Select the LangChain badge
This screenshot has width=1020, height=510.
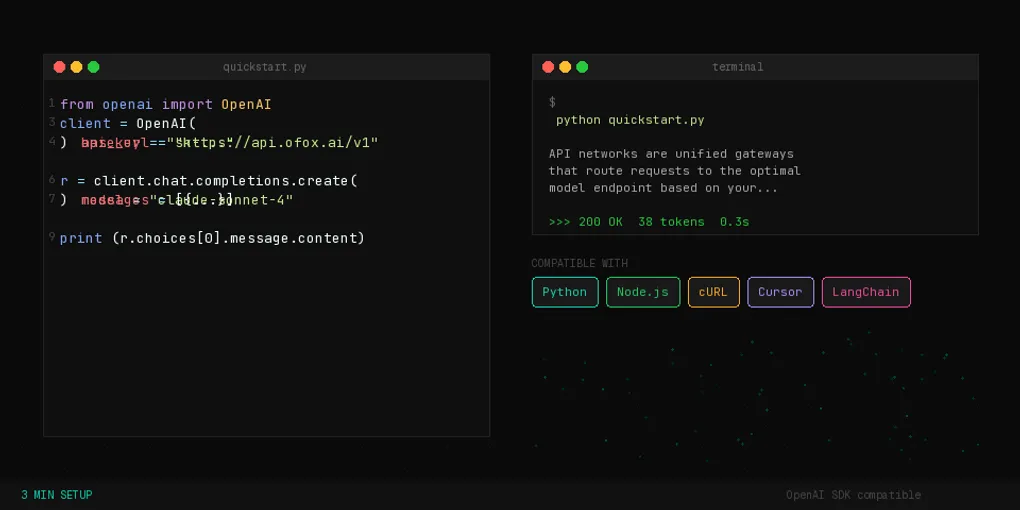point(866,292)
